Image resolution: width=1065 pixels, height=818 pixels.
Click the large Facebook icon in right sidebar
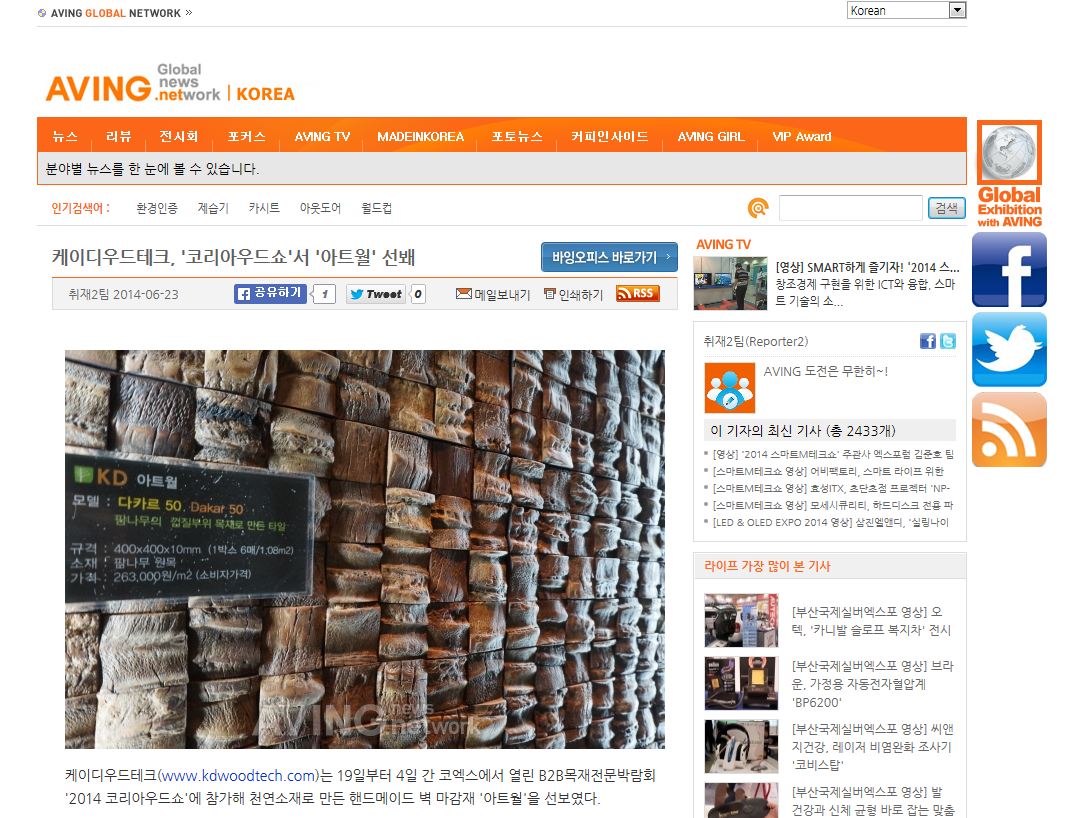click(1009, 270)
